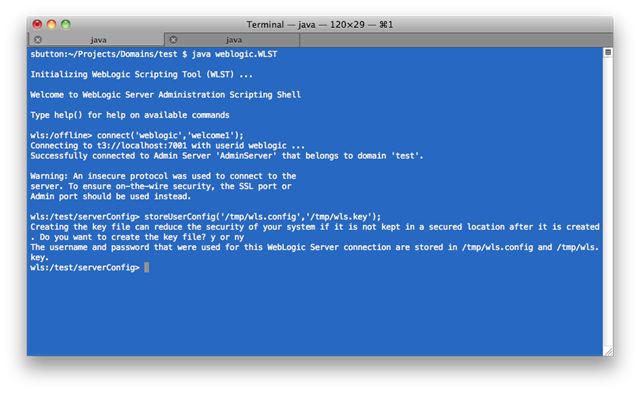Minimize the Terminal with the yellow button
640x393 pixels.
click(x=51, y=24)
